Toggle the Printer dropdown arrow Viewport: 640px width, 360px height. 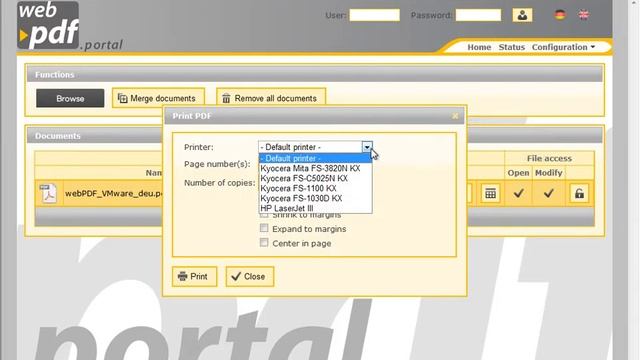pyautogui.click(x=367, y=147)
